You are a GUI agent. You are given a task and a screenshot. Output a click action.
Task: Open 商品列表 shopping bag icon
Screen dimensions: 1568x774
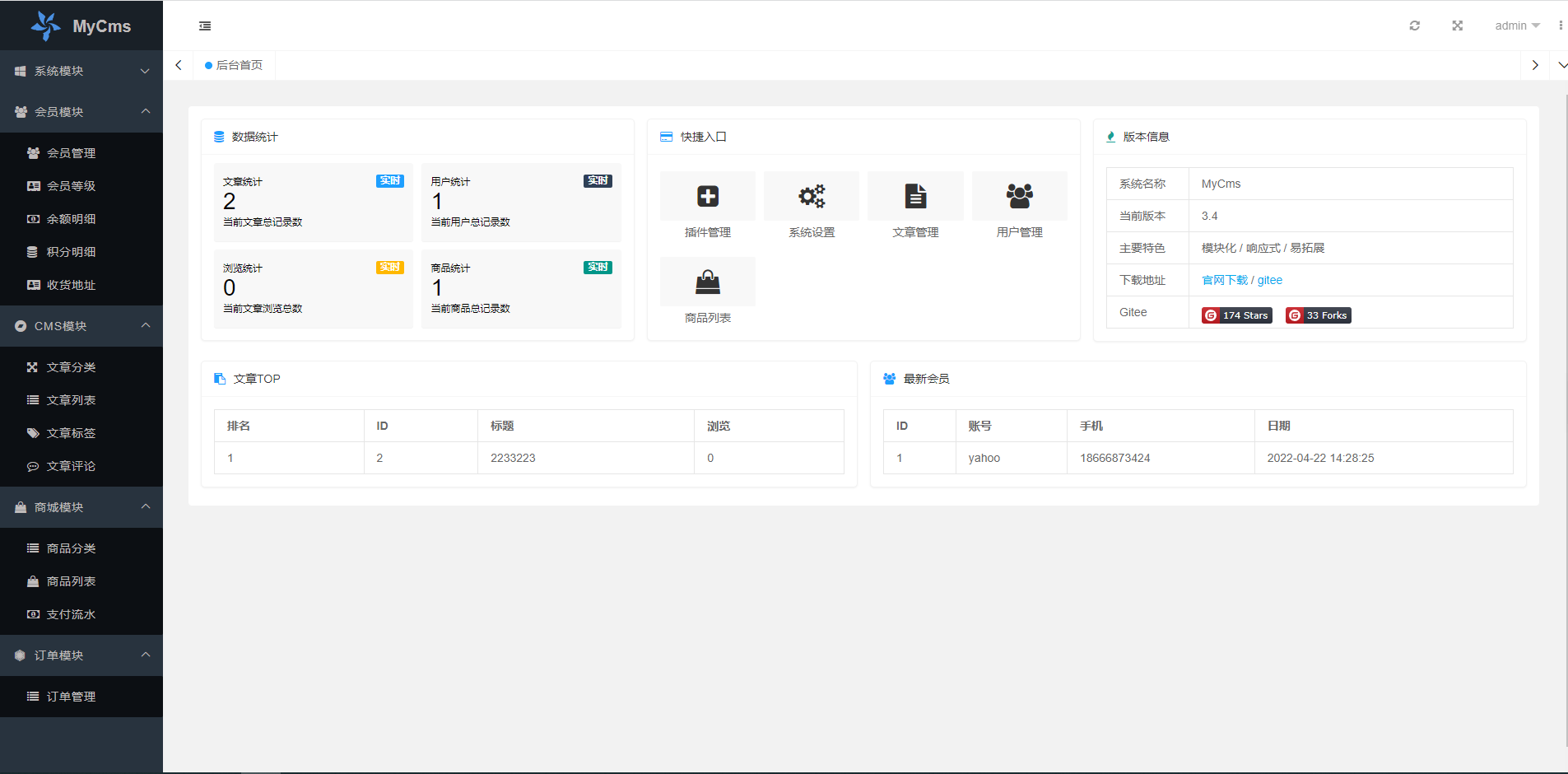pyautogui.click(x=708, y=282)
